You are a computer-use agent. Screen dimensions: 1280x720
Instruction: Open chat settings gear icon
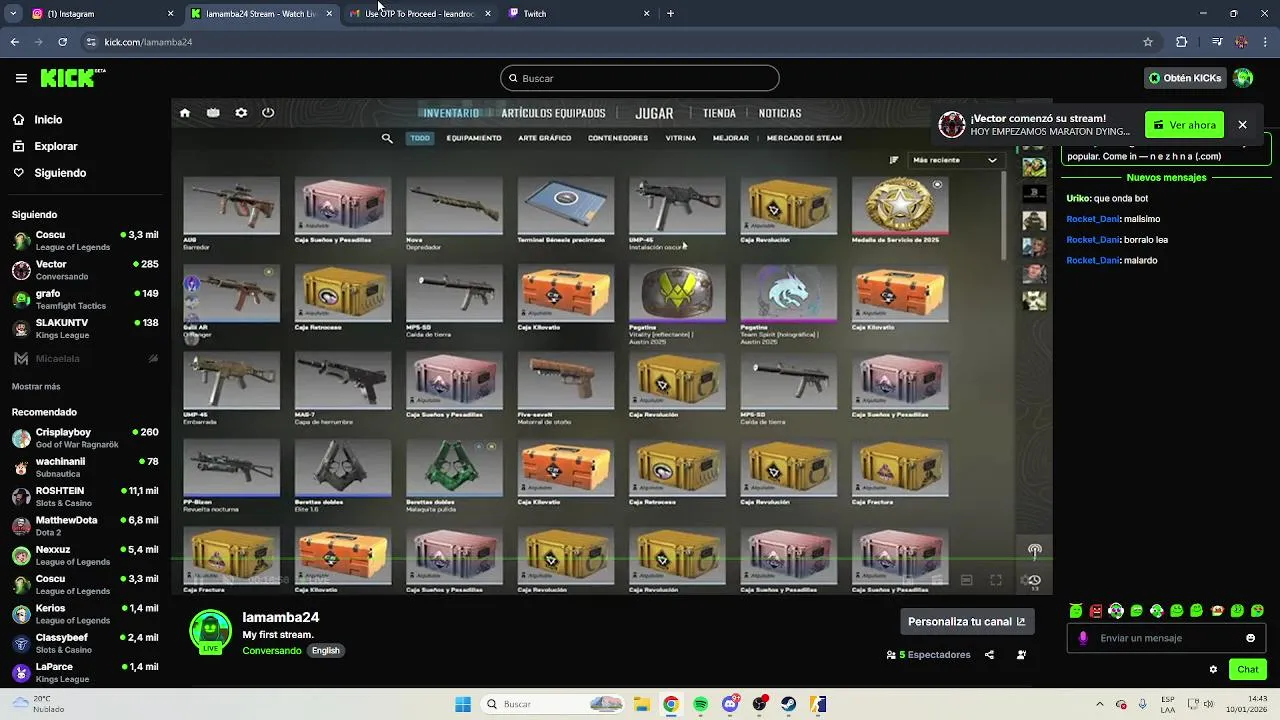(1213, 669)
